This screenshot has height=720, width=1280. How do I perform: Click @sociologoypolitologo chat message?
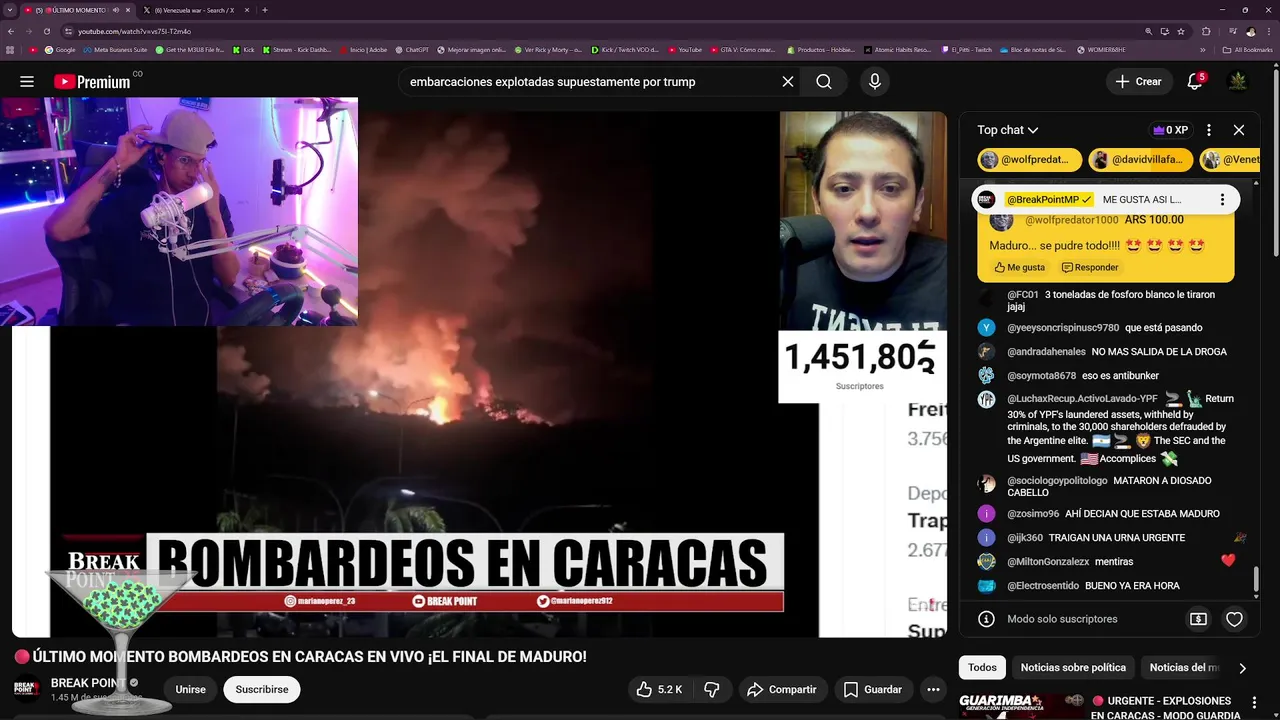1109,486
